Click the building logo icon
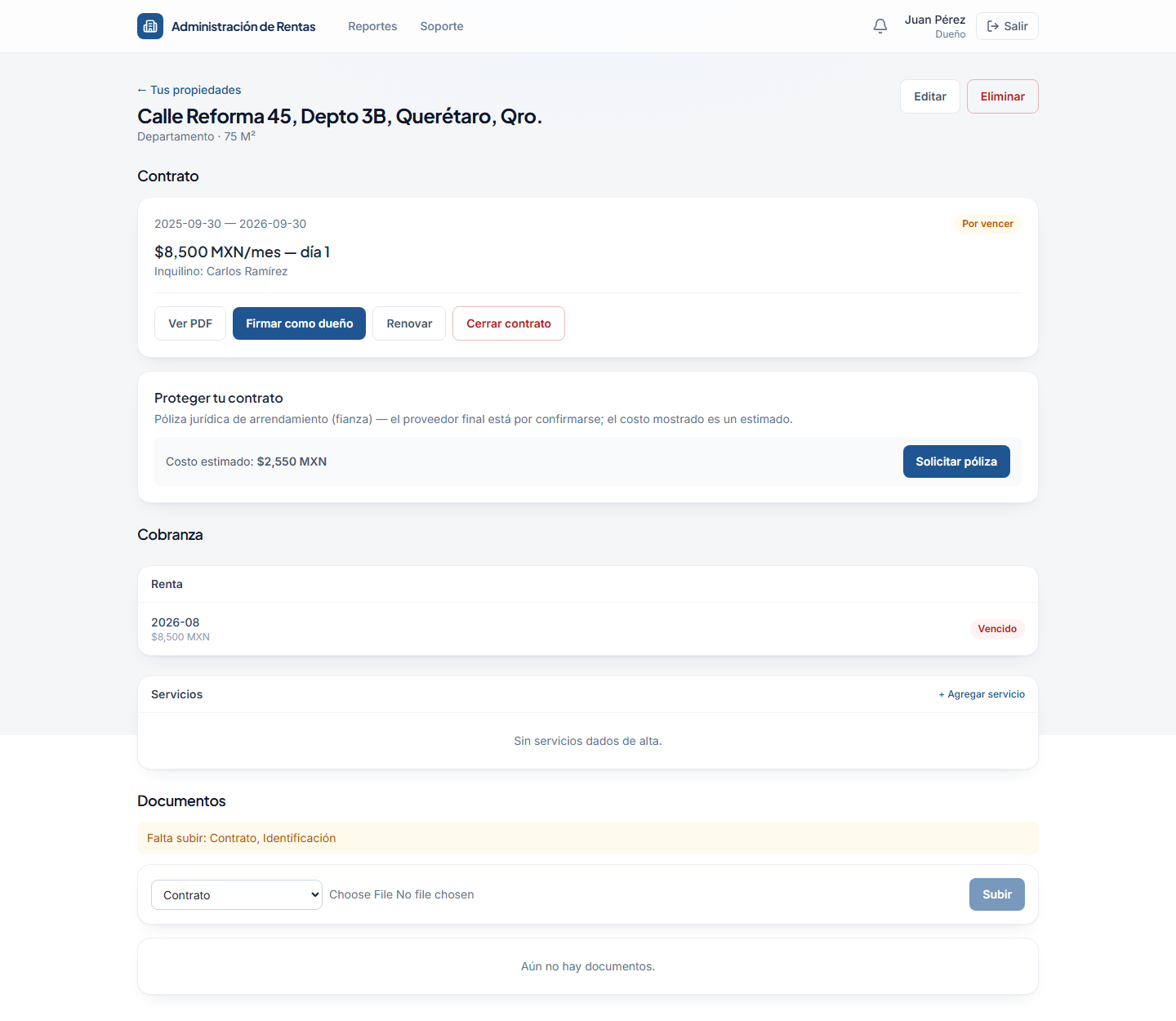 coord(150,26)
